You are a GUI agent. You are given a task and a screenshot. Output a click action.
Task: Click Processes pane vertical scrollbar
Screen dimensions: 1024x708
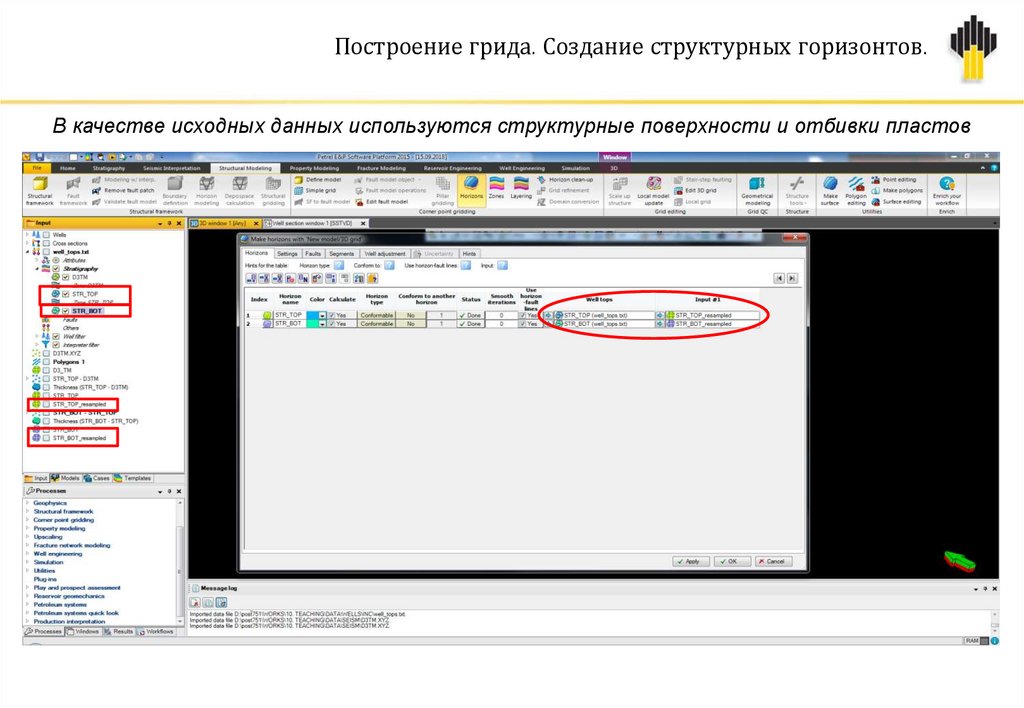pyautogui.click(x=180, y=562)
